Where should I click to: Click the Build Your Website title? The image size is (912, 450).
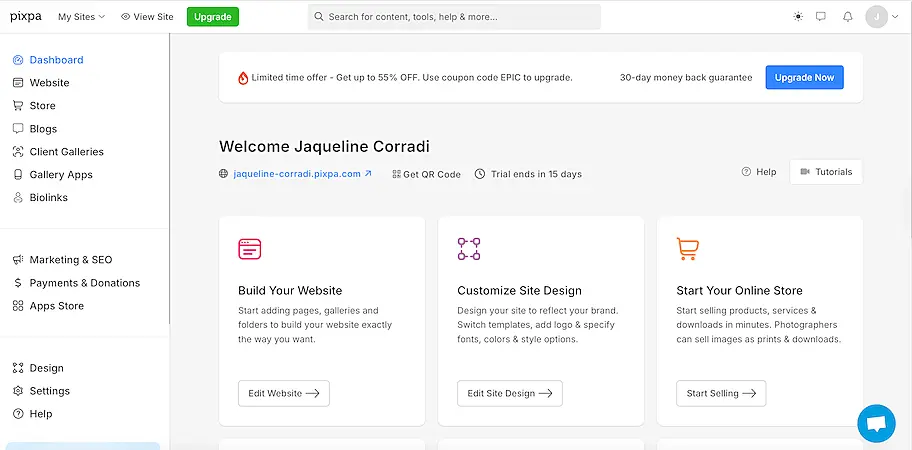pos(290,291)
